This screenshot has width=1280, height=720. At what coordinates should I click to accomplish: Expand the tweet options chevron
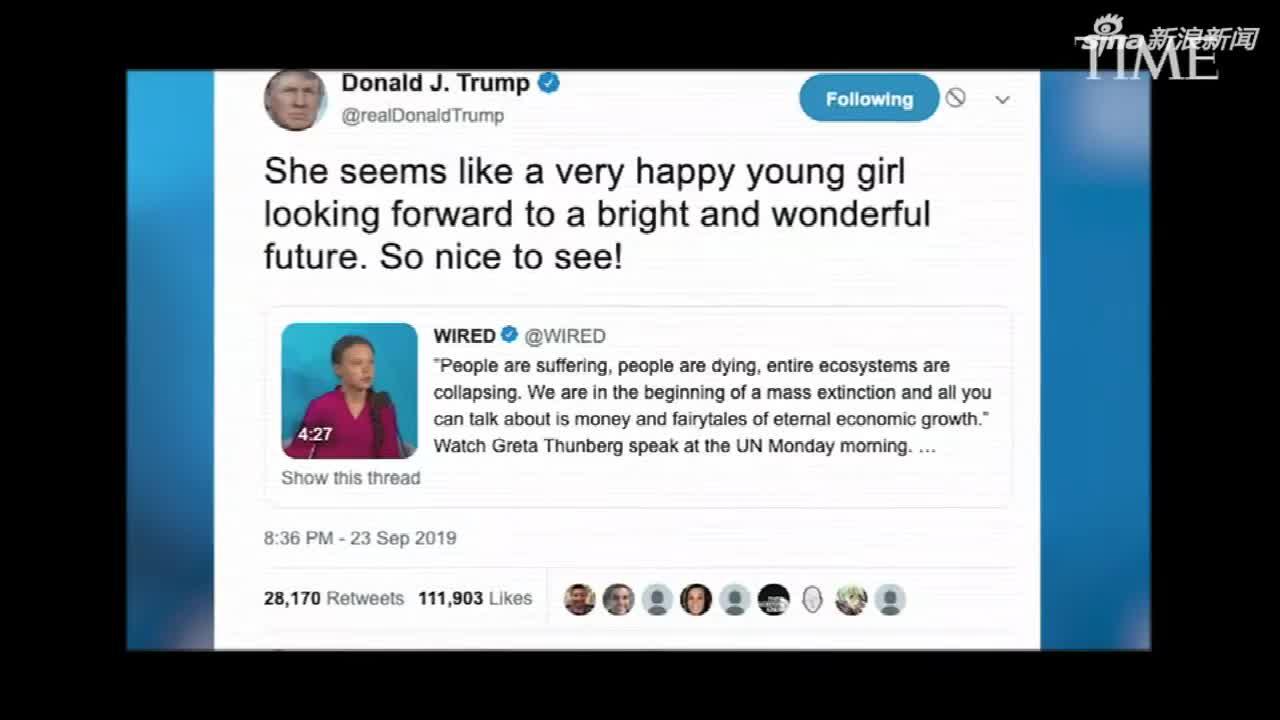[1002, 99]
